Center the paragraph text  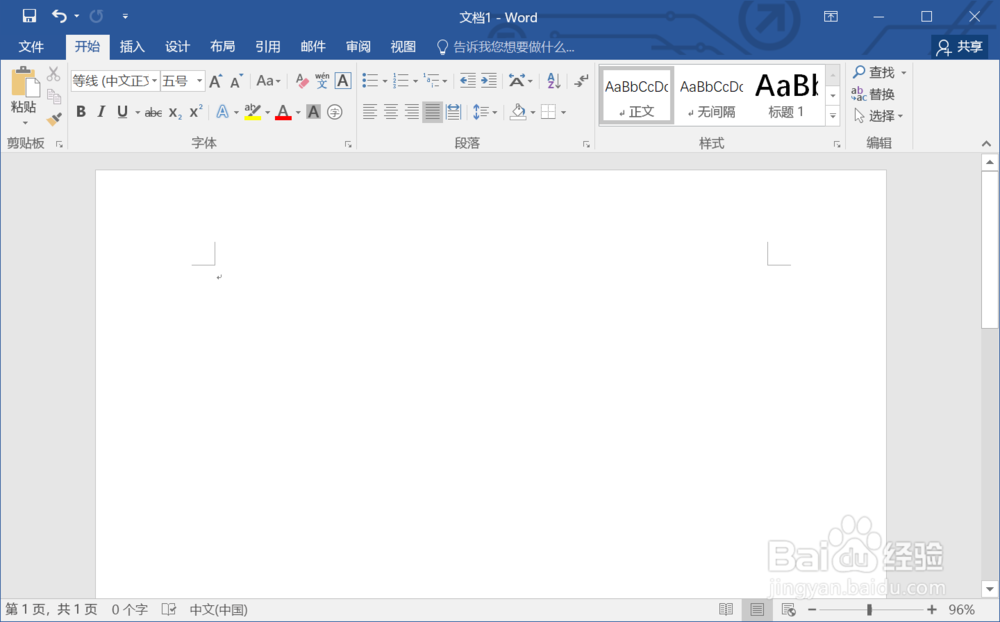(391, 112)
